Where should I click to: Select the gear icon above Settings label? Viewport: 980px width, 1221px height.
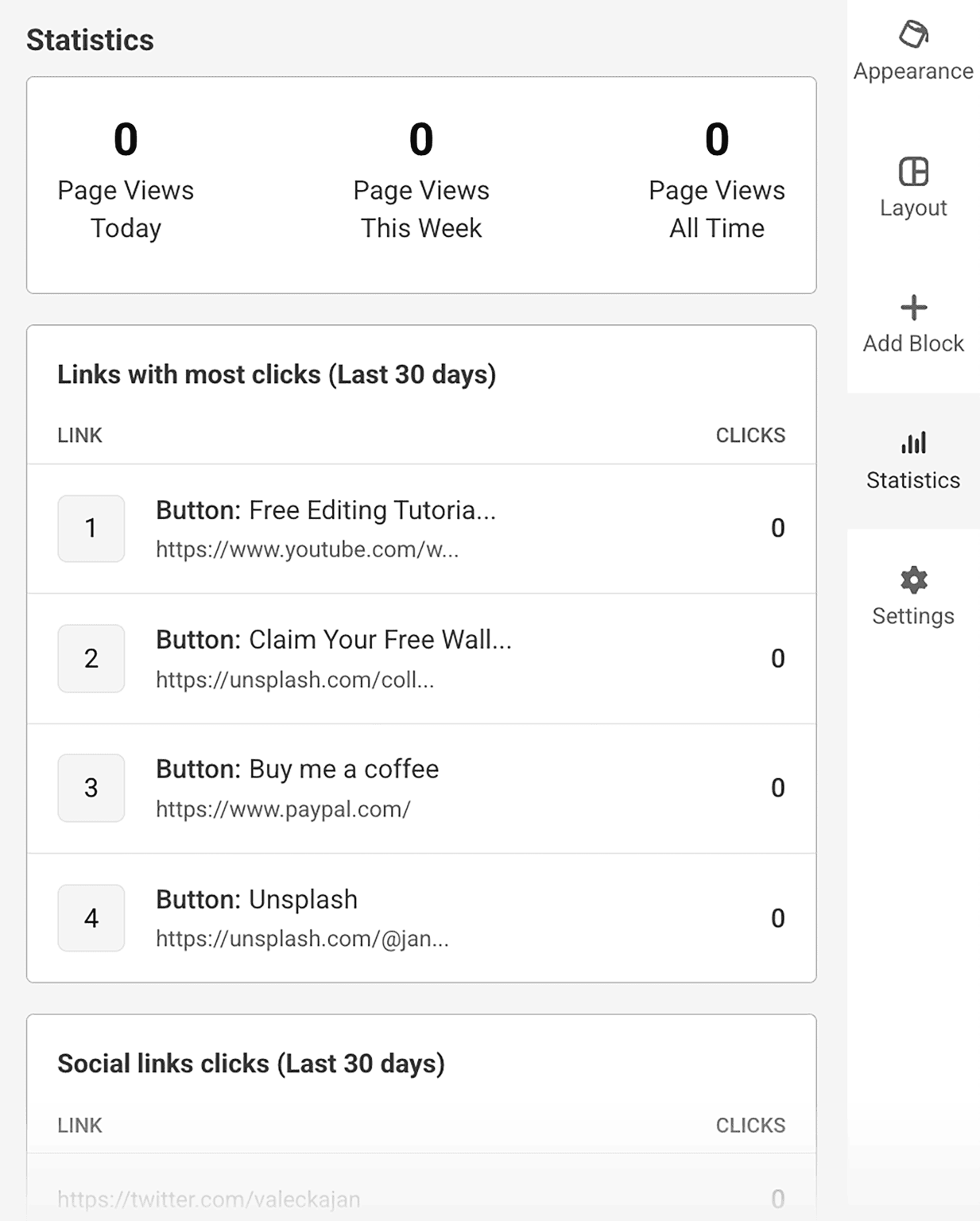point(912,580)
